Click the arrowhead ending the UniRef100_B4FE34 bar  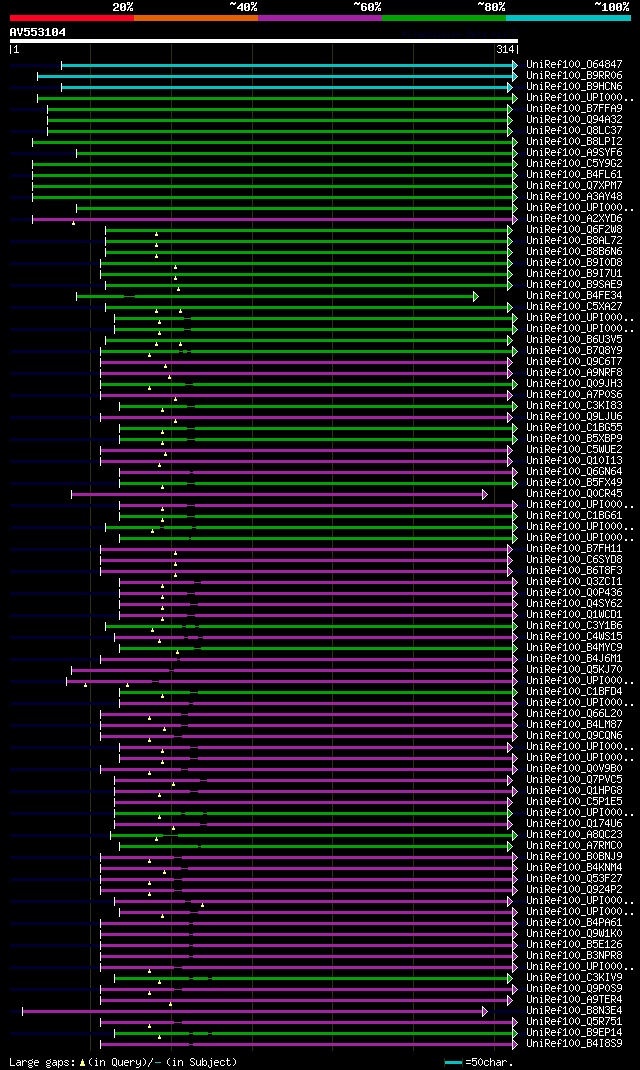pos(476,296)
